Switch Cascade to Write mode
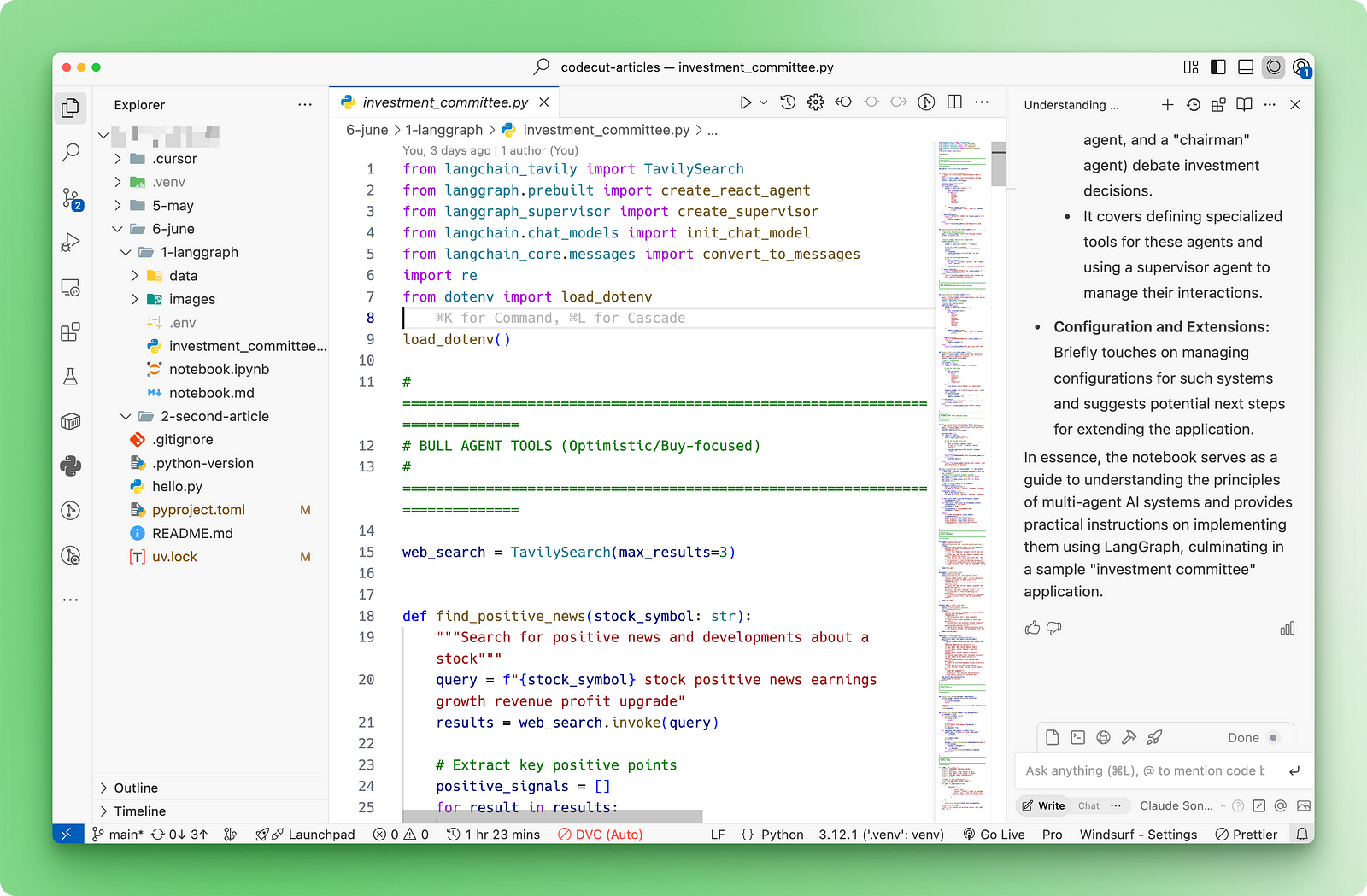The width and height of the screenshot is (1367, 896). pos(1043,805)
